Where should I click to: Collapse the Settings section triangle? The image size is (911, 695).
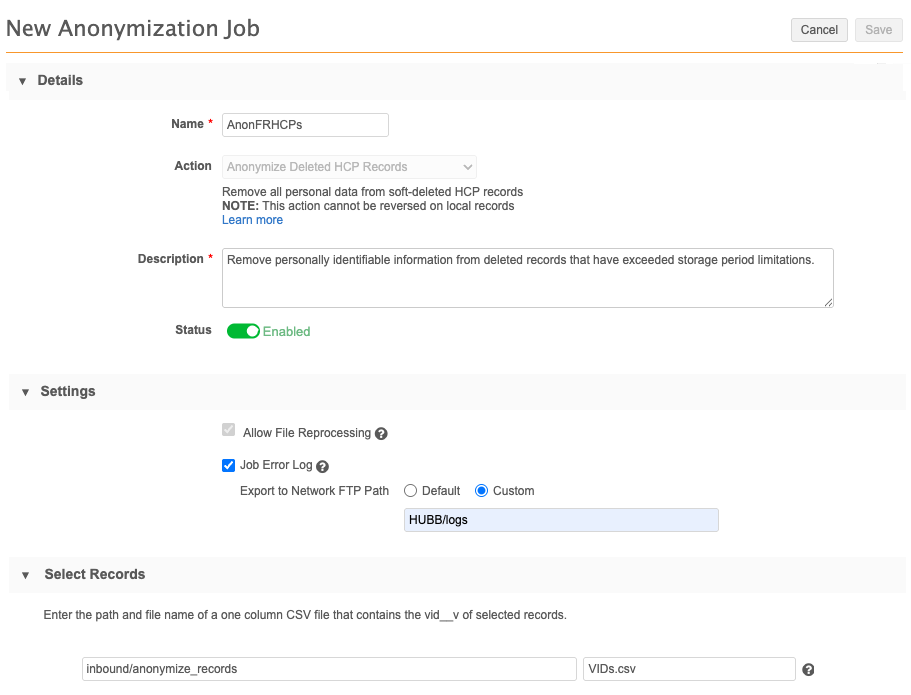click(x=25, y=392)
